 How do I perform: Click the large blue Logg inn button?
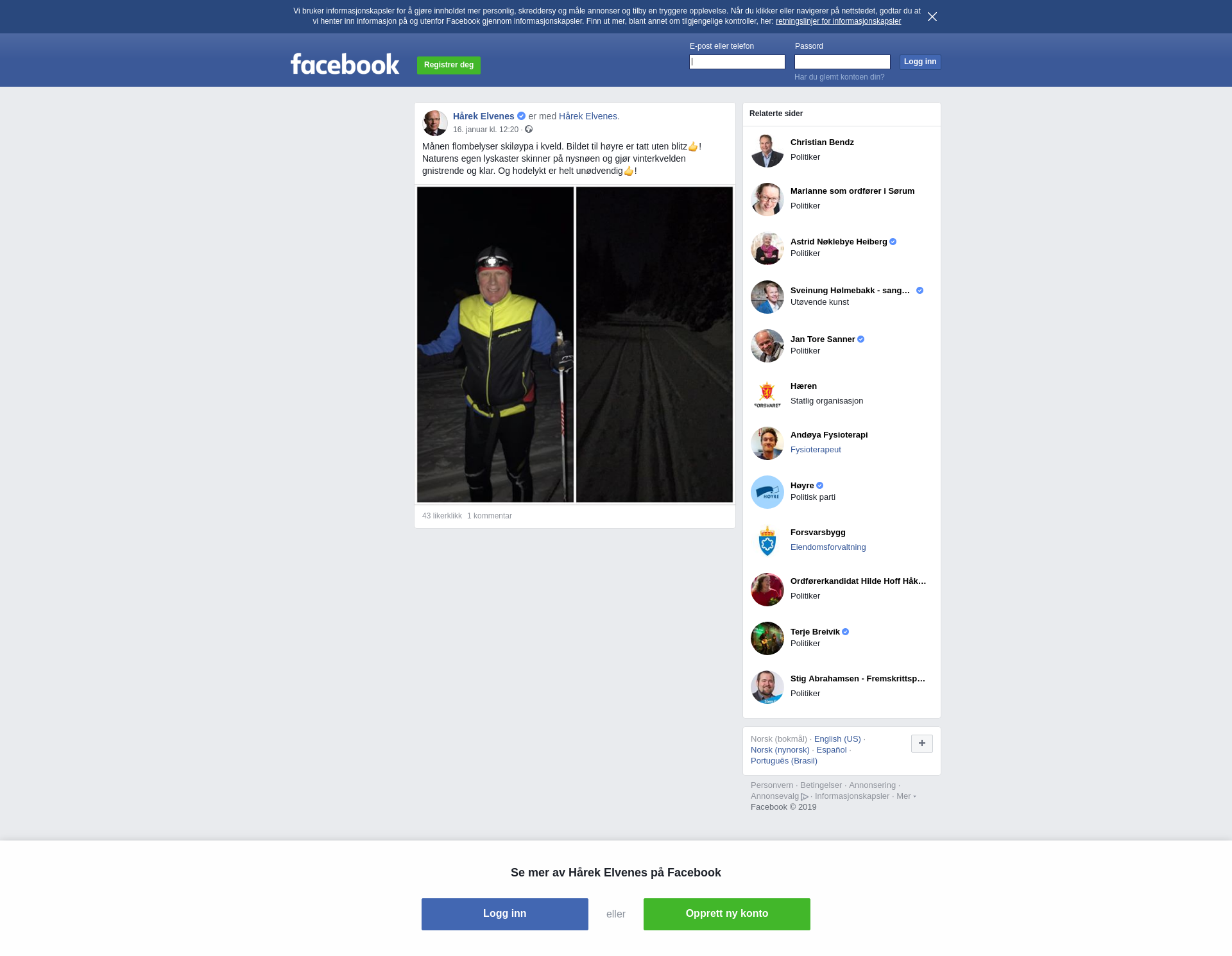tap(505, 914)
